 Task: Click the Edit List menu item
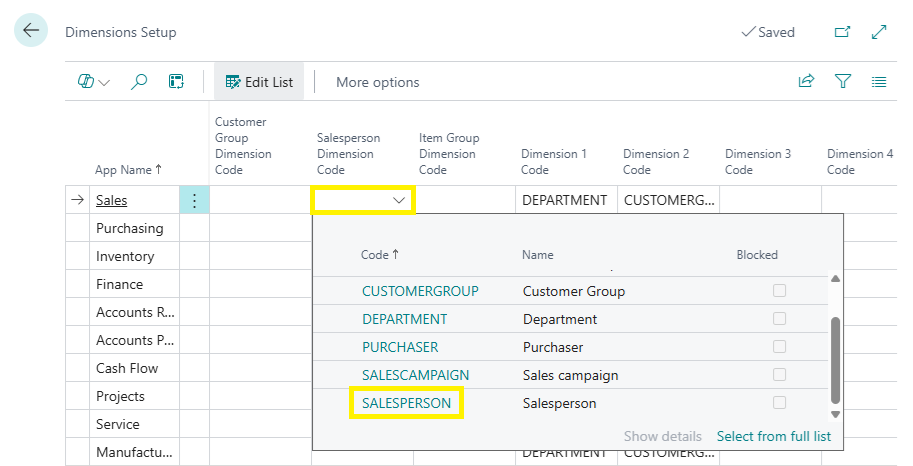click(x=259, y=82)
